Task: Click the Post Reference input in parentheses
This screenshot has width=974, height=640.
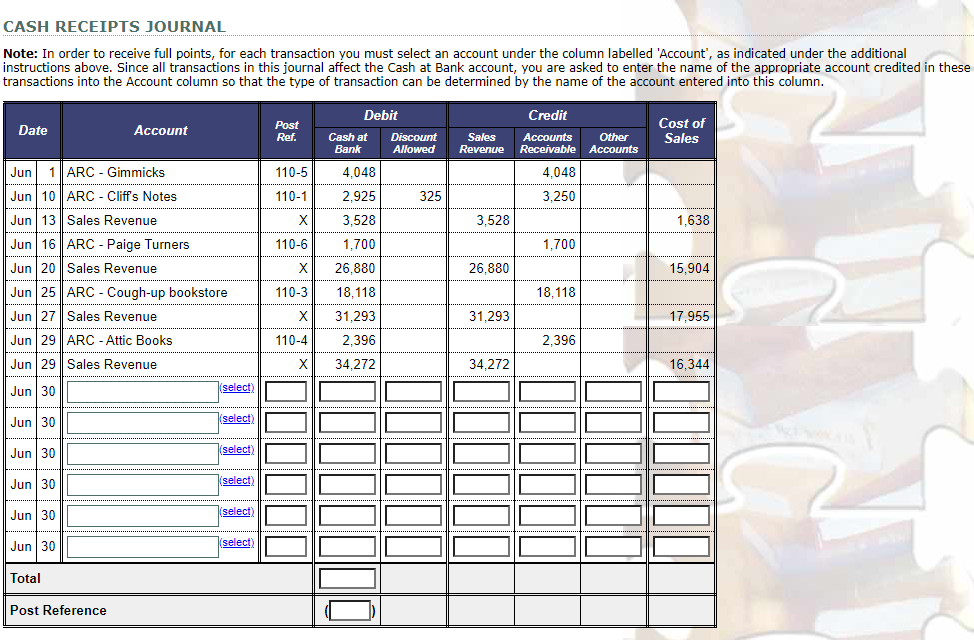Action: tap(350, 611)
